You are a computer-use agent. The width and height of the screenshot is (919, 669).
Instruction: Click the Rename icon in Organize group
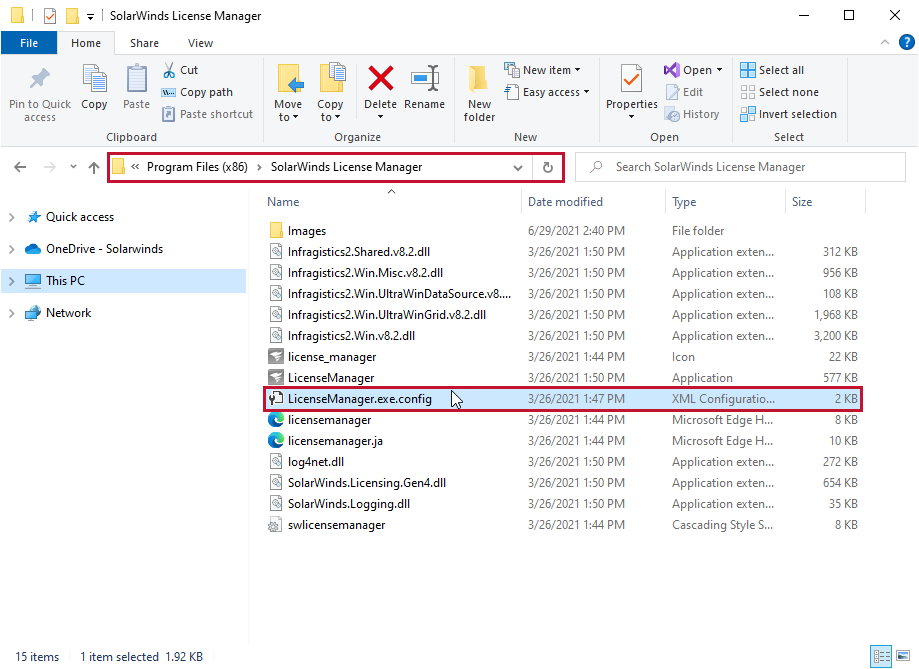pos(425,79)
